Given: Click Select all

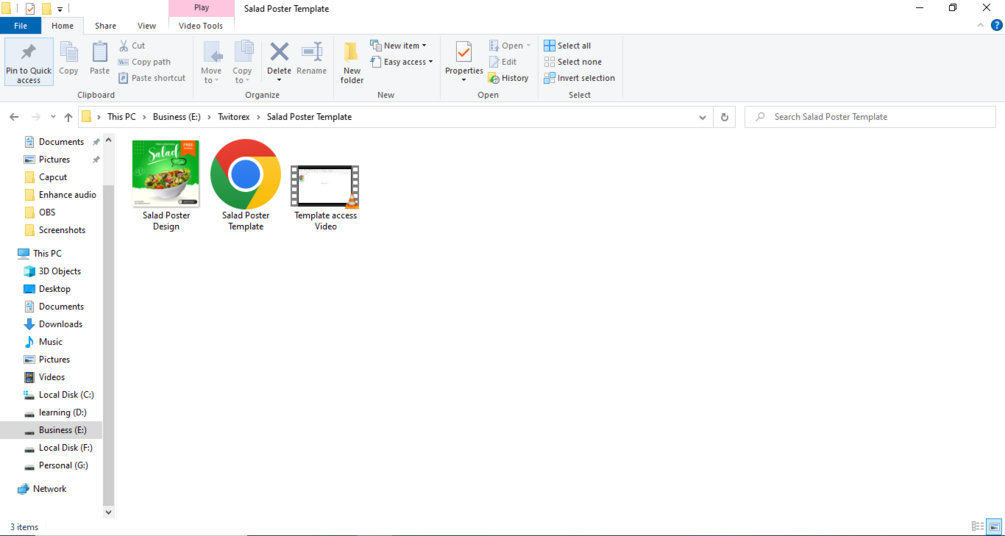Looking at the screenshot, I should pos(567,46).
